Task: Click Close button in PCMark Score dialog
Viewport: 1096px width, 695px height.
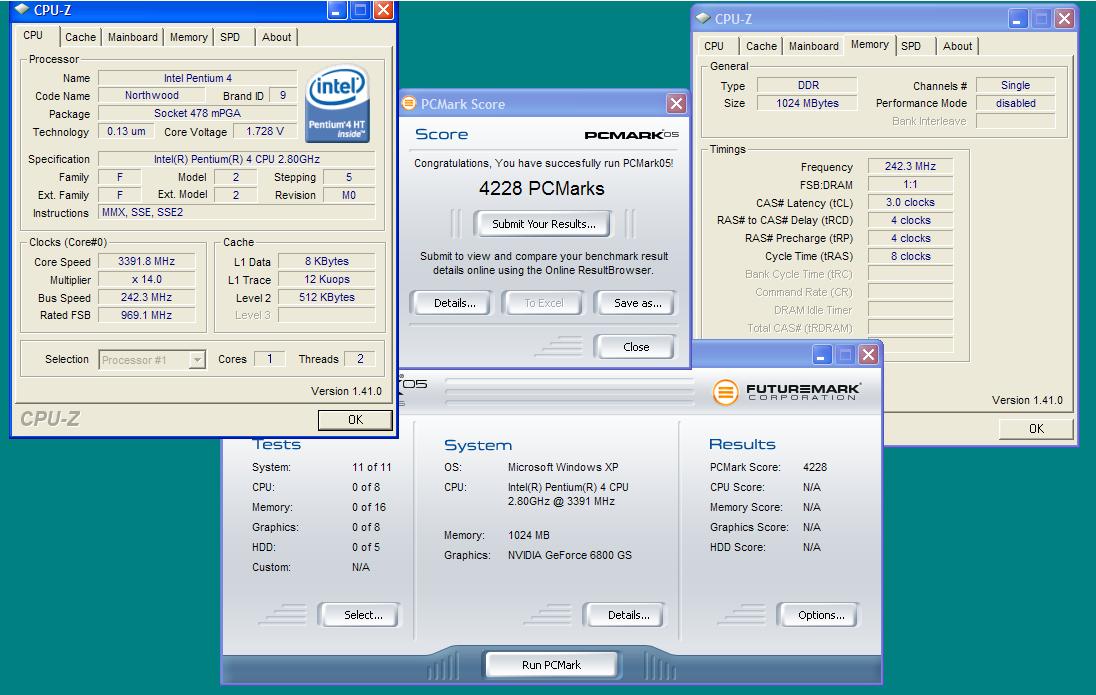Action: tap(636, 347)
